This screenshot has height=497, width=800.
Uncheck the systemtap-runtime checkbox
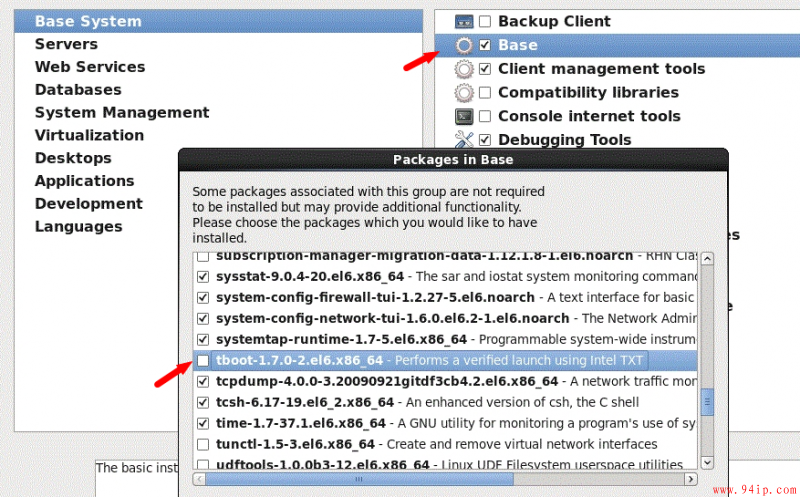pyautogui.click(x=203, y=339)
